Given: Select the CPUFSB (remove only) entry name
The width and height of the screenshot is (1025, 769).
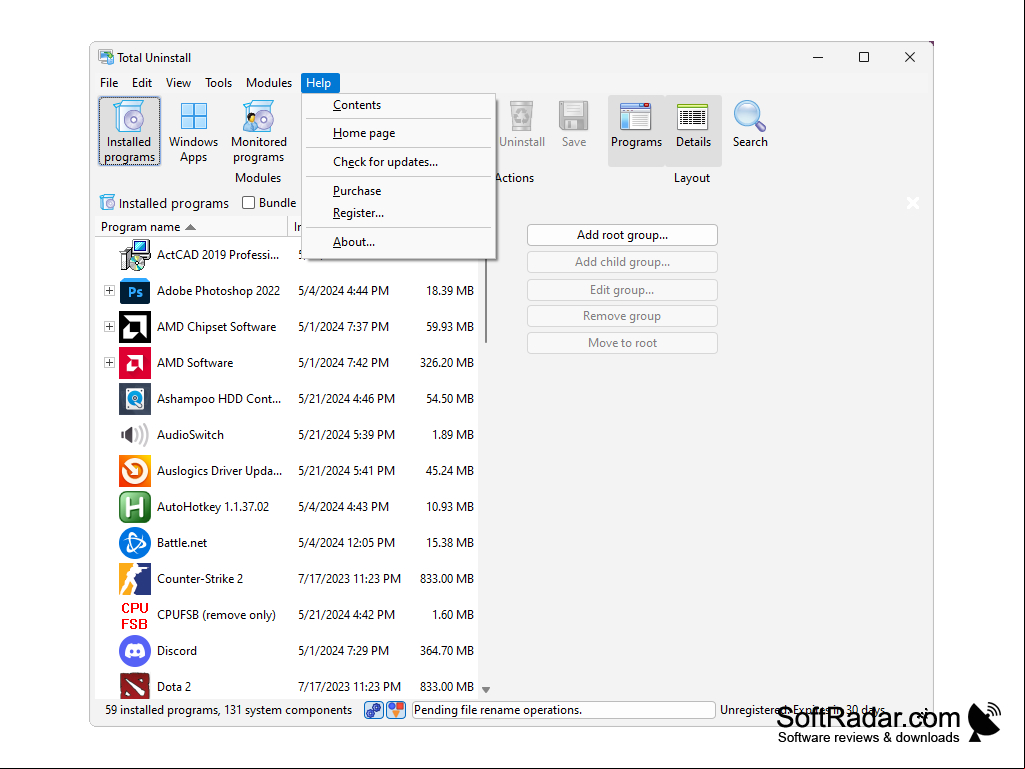Looking at the screenshot, I should (216, 615).
